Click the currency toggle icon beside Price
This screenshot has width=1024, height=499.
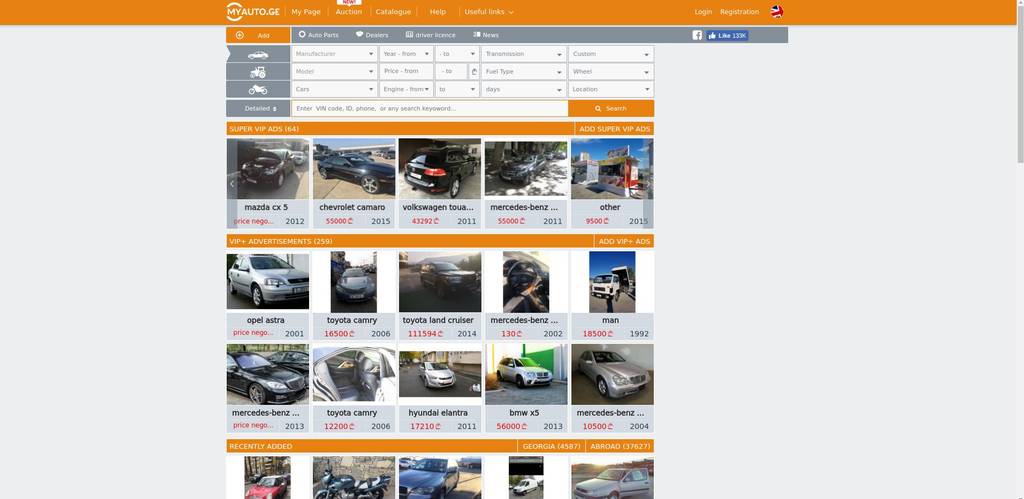pos(474,72)
